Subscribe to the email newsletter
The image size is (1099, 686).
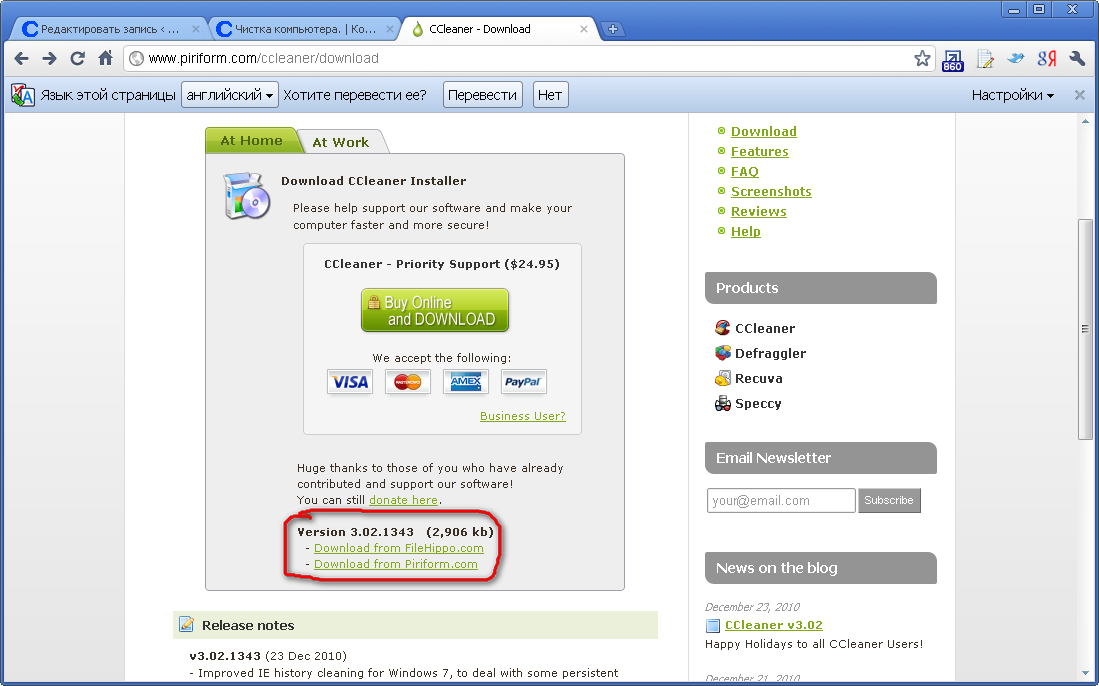(x=889, y=500)
